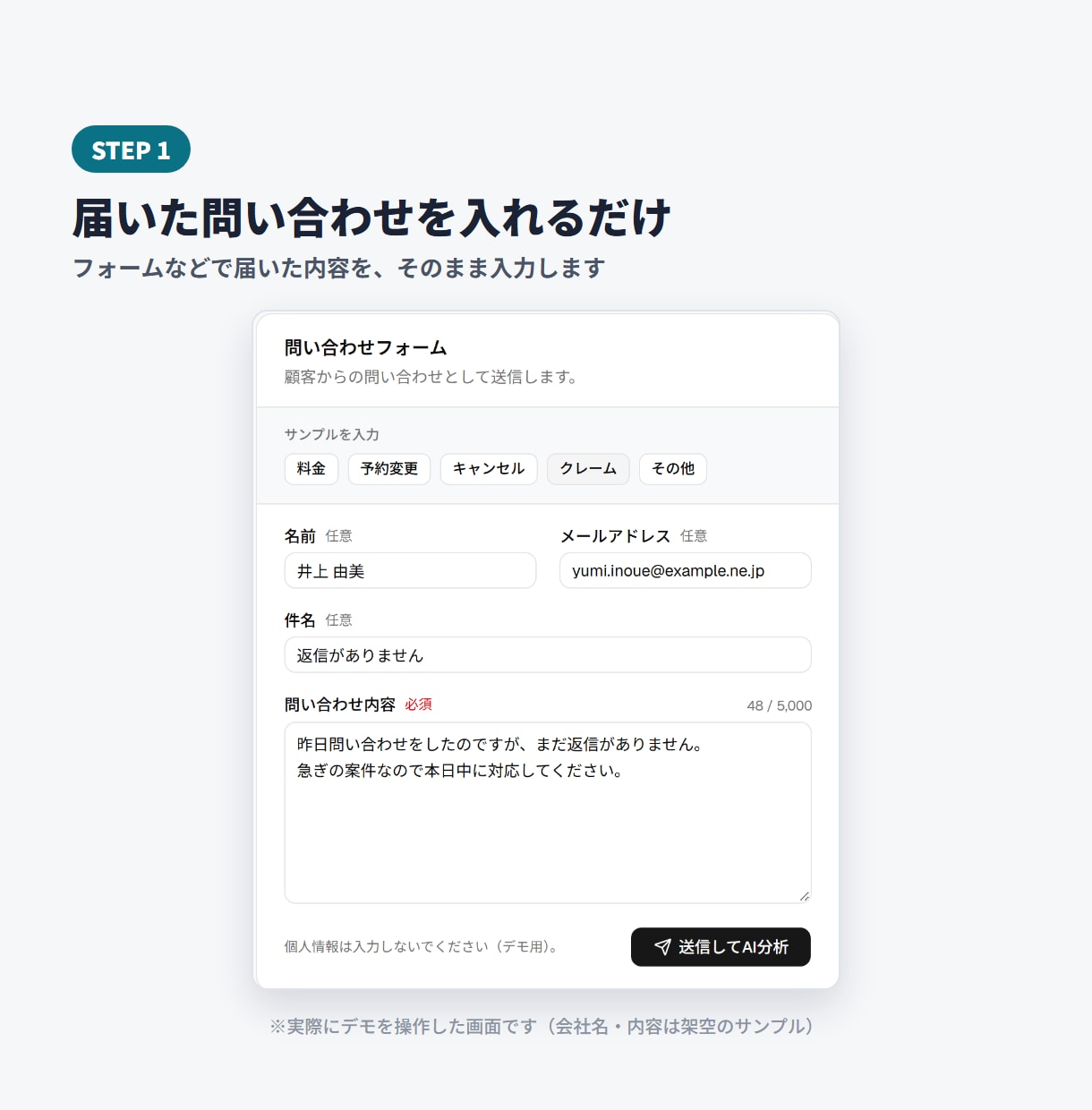1092x1110 pixels.
Task: Click the 必須 label
Action: click(418, 704)
